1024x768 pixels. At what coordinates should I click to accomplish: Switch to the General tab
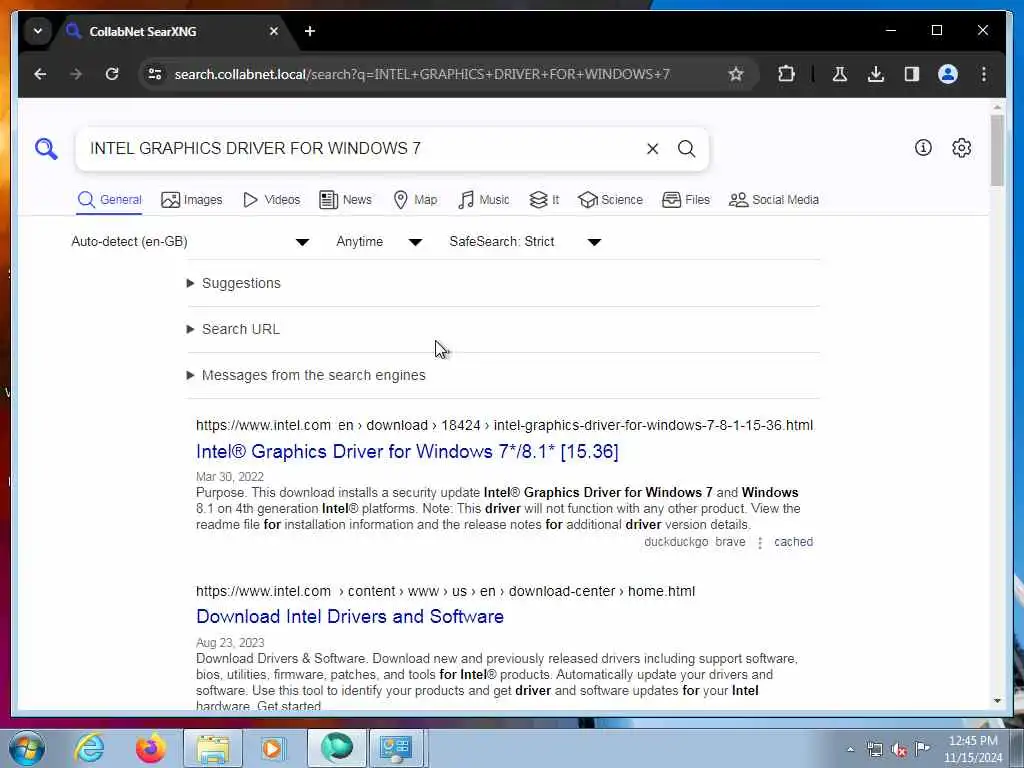pos(110,200)
